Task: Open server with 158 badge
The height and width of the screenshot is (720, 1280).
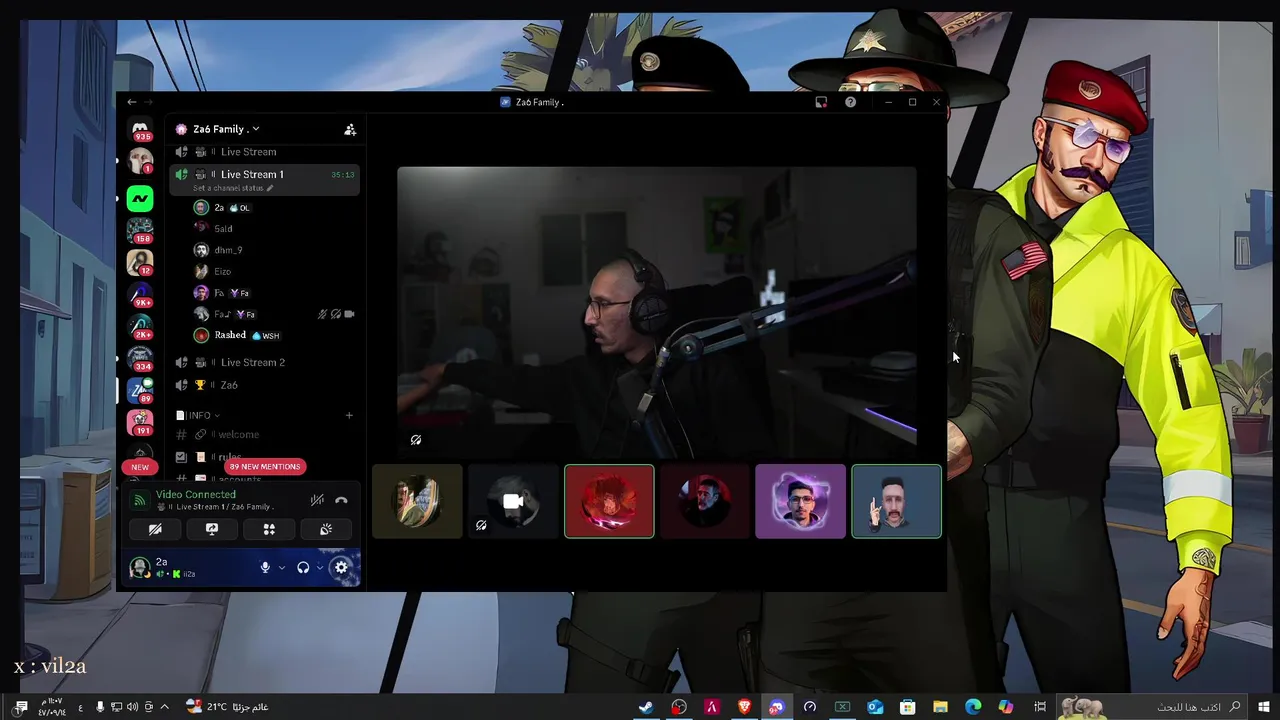Action: pyautogui.click(x=140, y=230)
